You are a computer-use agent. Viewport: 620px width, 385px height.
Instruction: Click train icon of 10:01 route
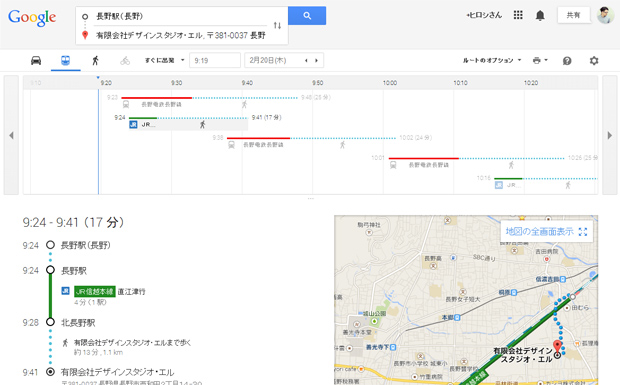(393, 165)
